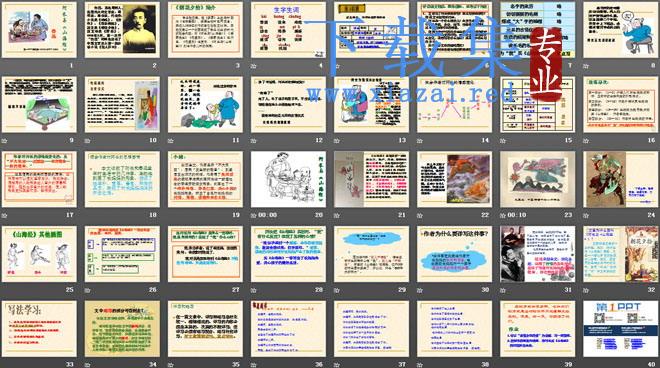Click the star icon beneath slide 17
This screenshot has height=368, width=660.
pos(5,215)
